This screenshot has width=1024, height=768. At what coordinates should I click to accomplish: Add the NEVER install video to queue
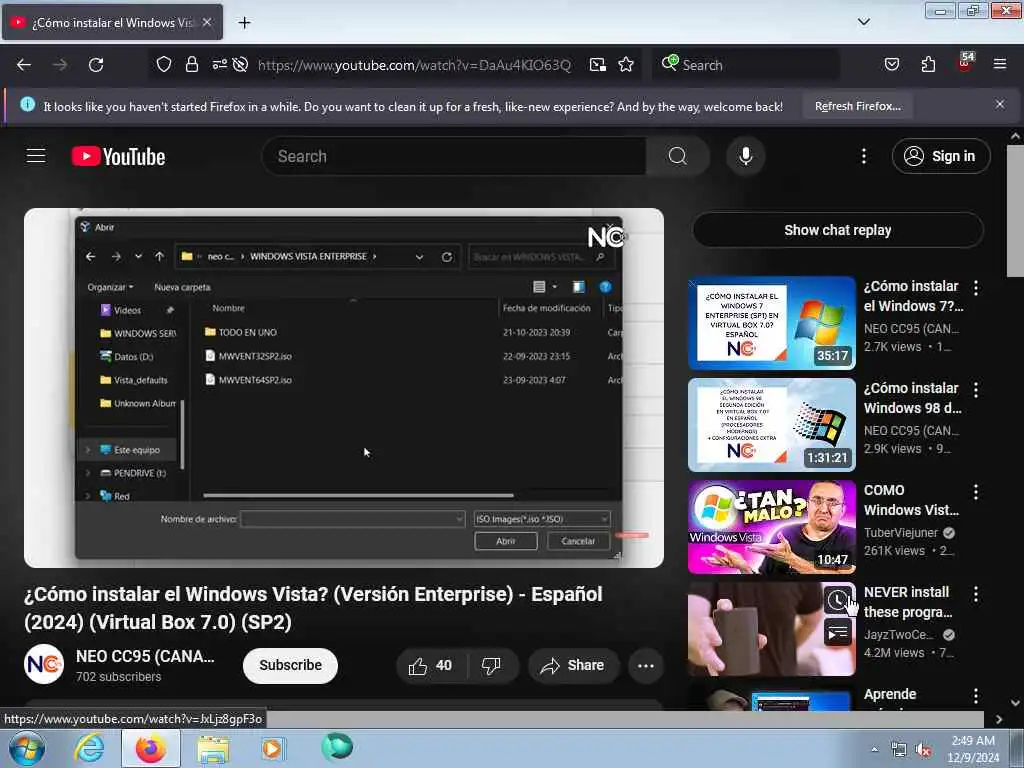[838, 633]
